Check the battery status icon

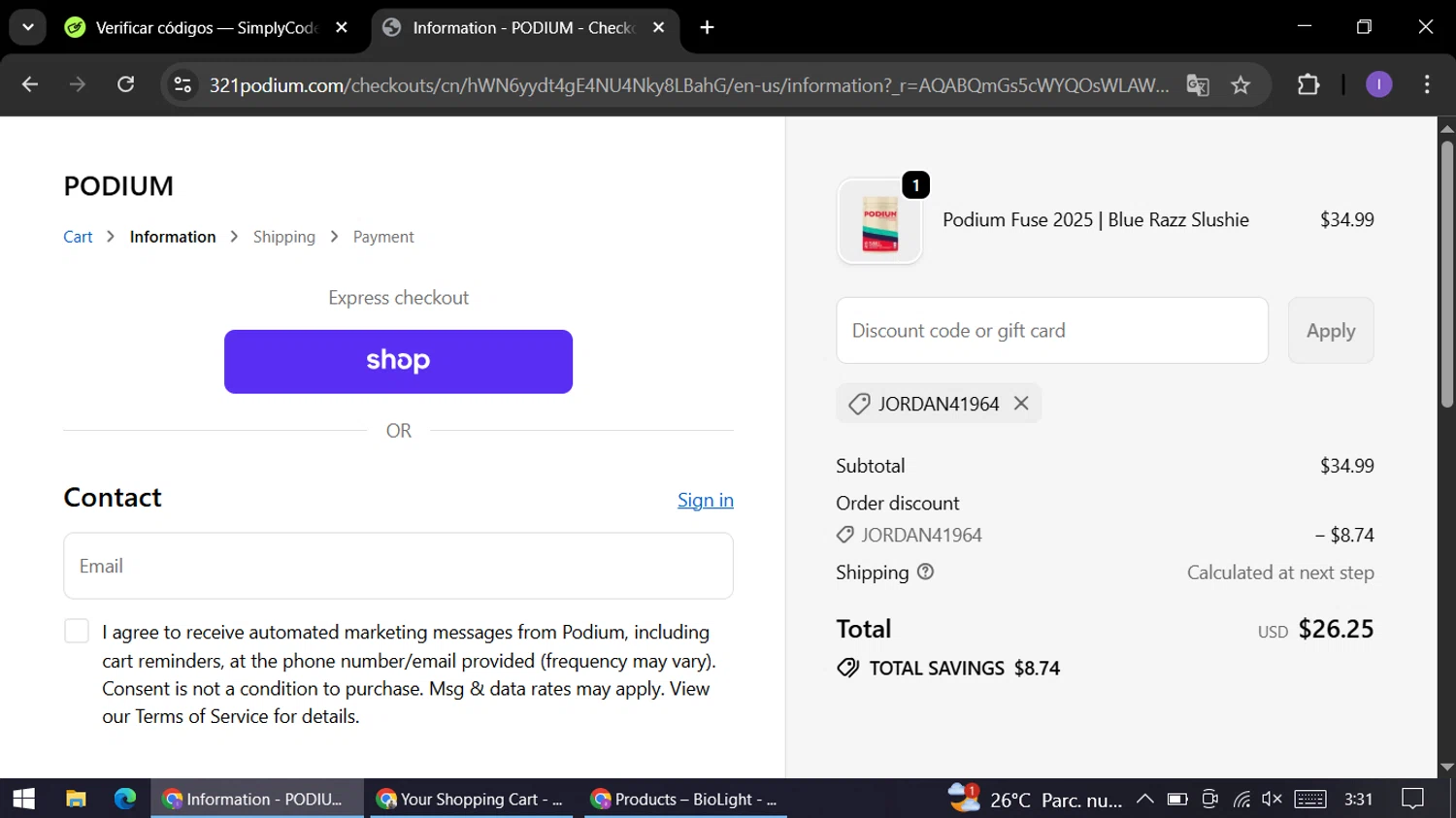tap(1177, 799)
